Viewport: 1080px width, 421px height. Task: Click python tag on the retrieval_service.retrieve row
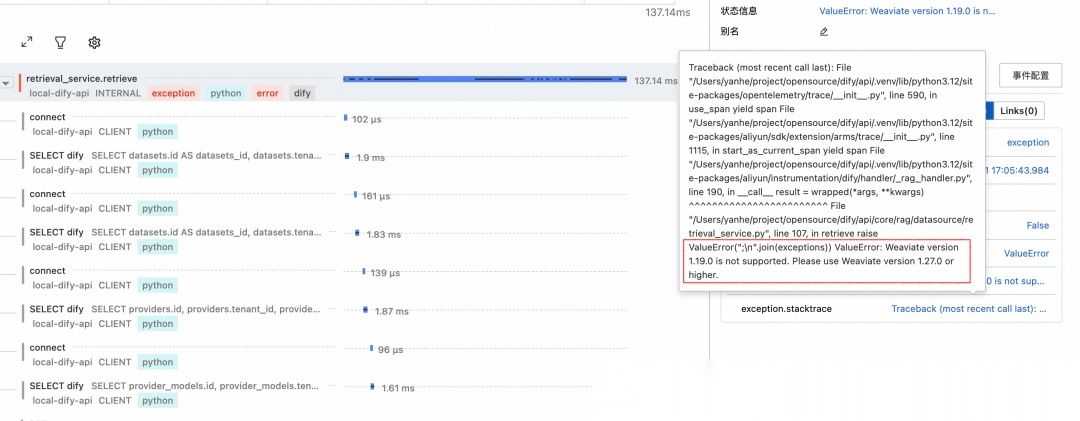point(226,93)
